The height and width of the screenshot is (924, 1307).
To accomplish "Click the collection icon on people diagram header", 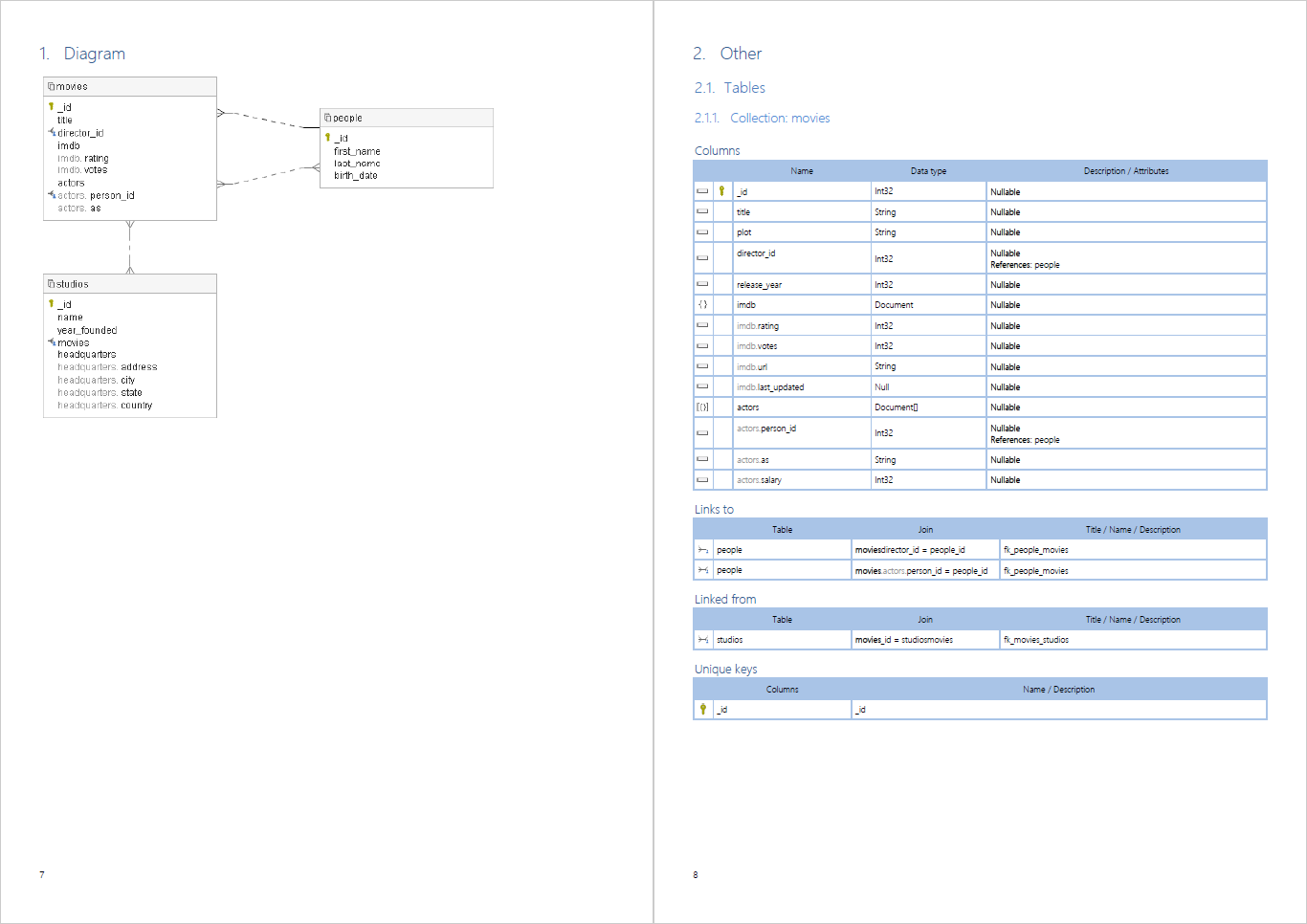I will click(x=328, y=118).
